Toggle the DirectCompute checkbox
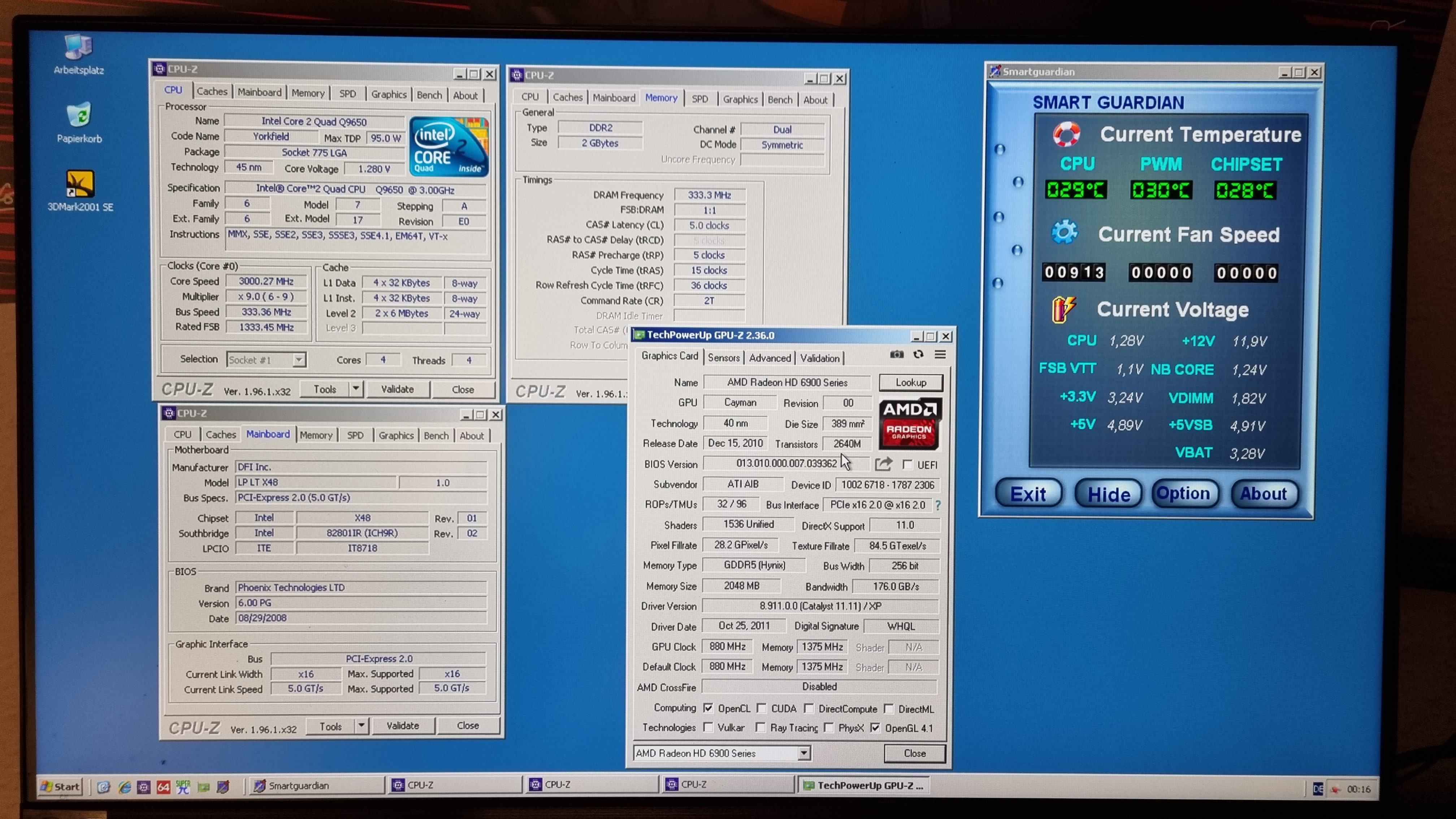Image resolution: width=1456 pixels, height=819 pixels. coord(809,708)
